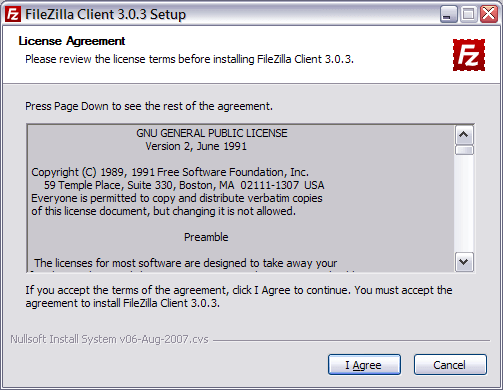The image size is (503, 390).
Task: Click the 59 Temple Place address line
Action: tap(184, 185)
